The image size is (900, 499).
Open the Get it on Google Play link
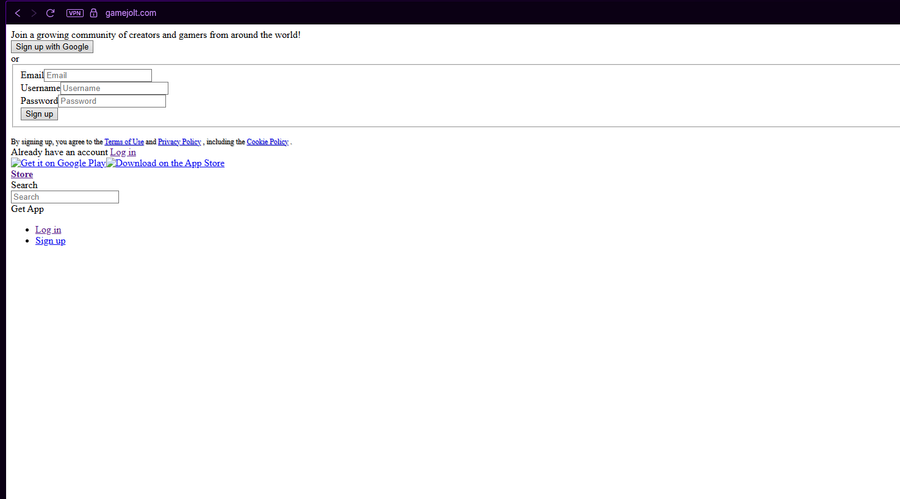pos(59,163)
